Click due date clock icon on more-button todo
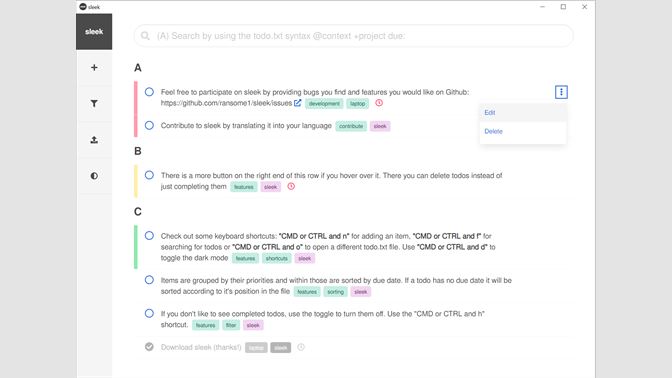 point(291,186)
